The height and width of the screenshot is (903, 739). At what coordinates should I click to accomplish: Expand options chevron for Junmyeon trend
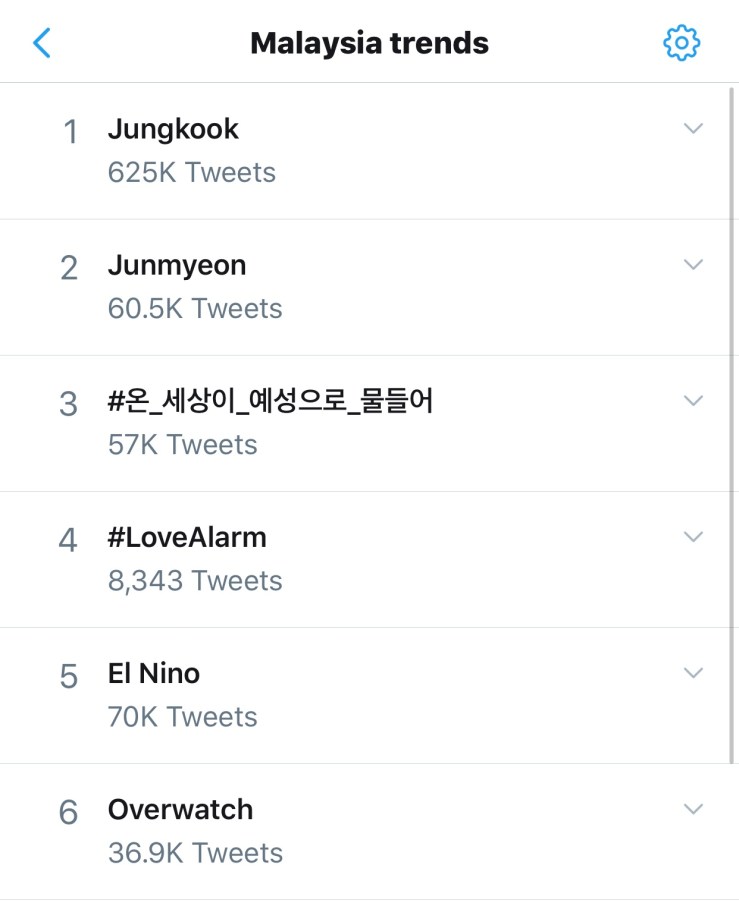pyautogui.click(x=693, y=264)
